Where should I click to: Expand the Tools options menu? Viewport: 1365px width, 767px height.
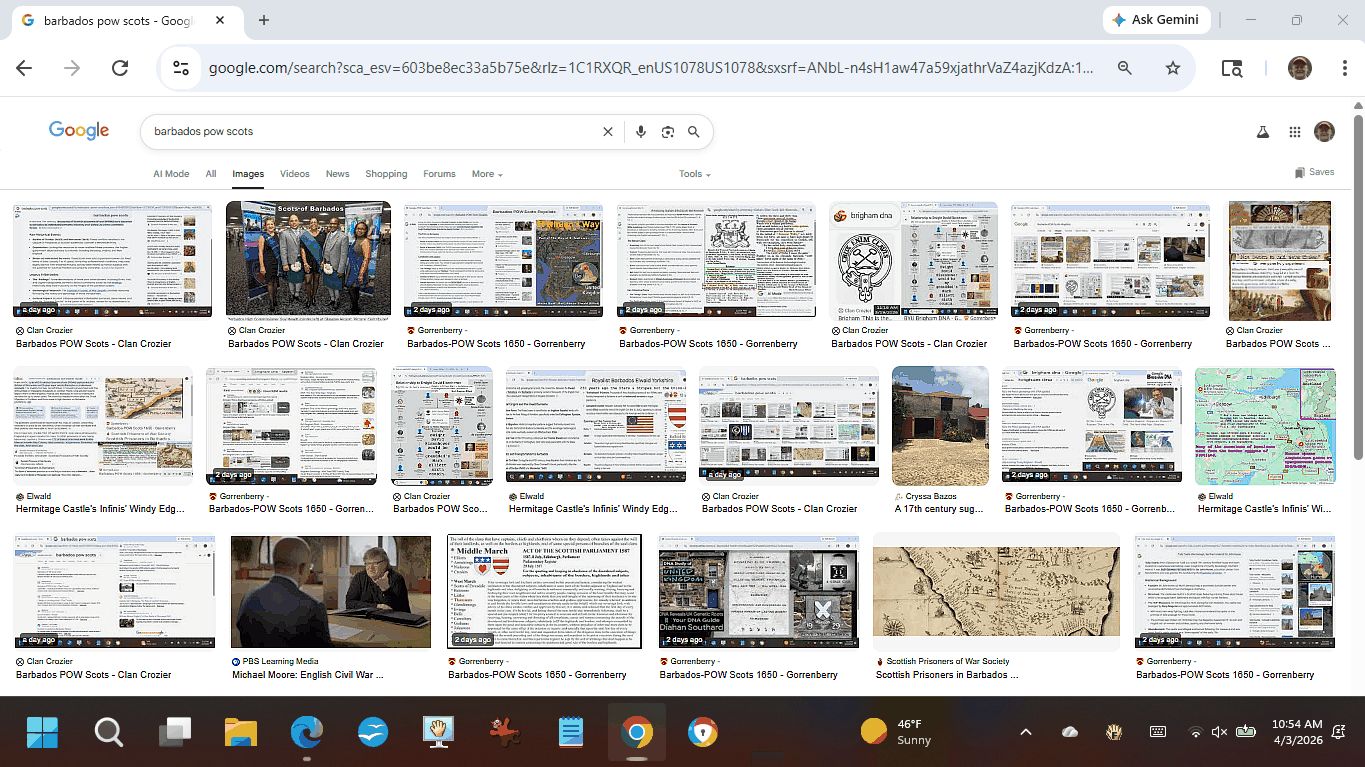[694, 174]
